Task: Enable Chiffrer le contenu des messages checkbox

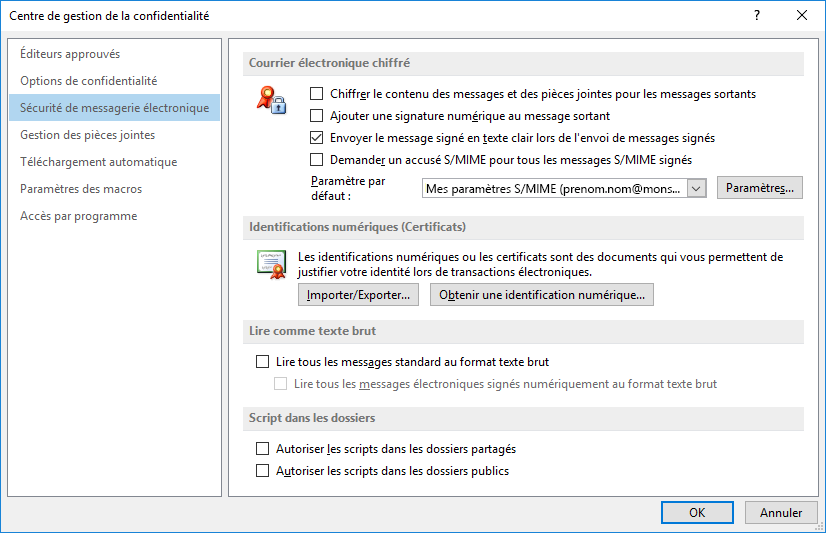Action: (317, 94)
